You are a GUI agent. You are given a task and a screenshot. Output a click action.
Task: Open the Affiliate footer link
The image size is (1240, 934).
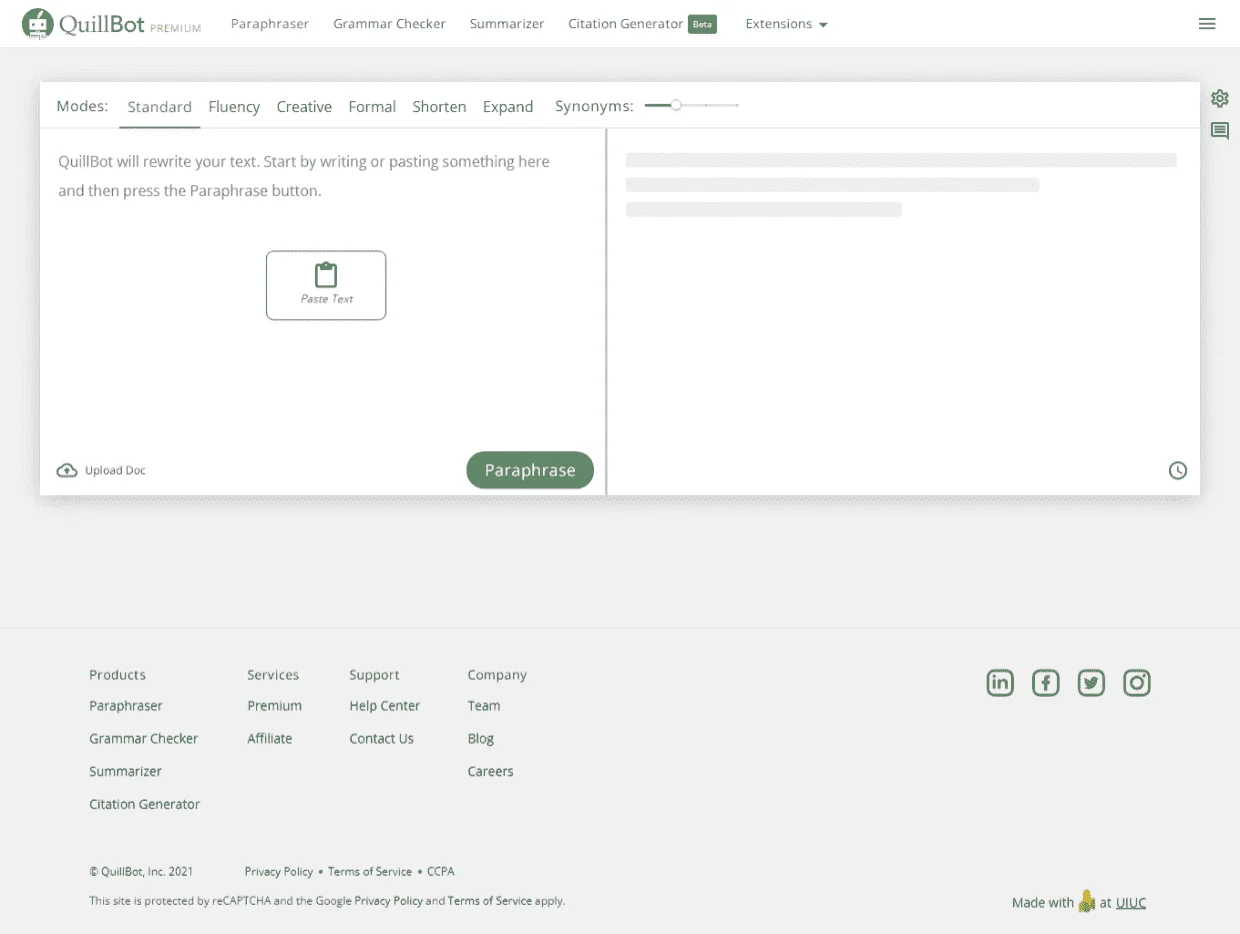[x=270, y=739]
